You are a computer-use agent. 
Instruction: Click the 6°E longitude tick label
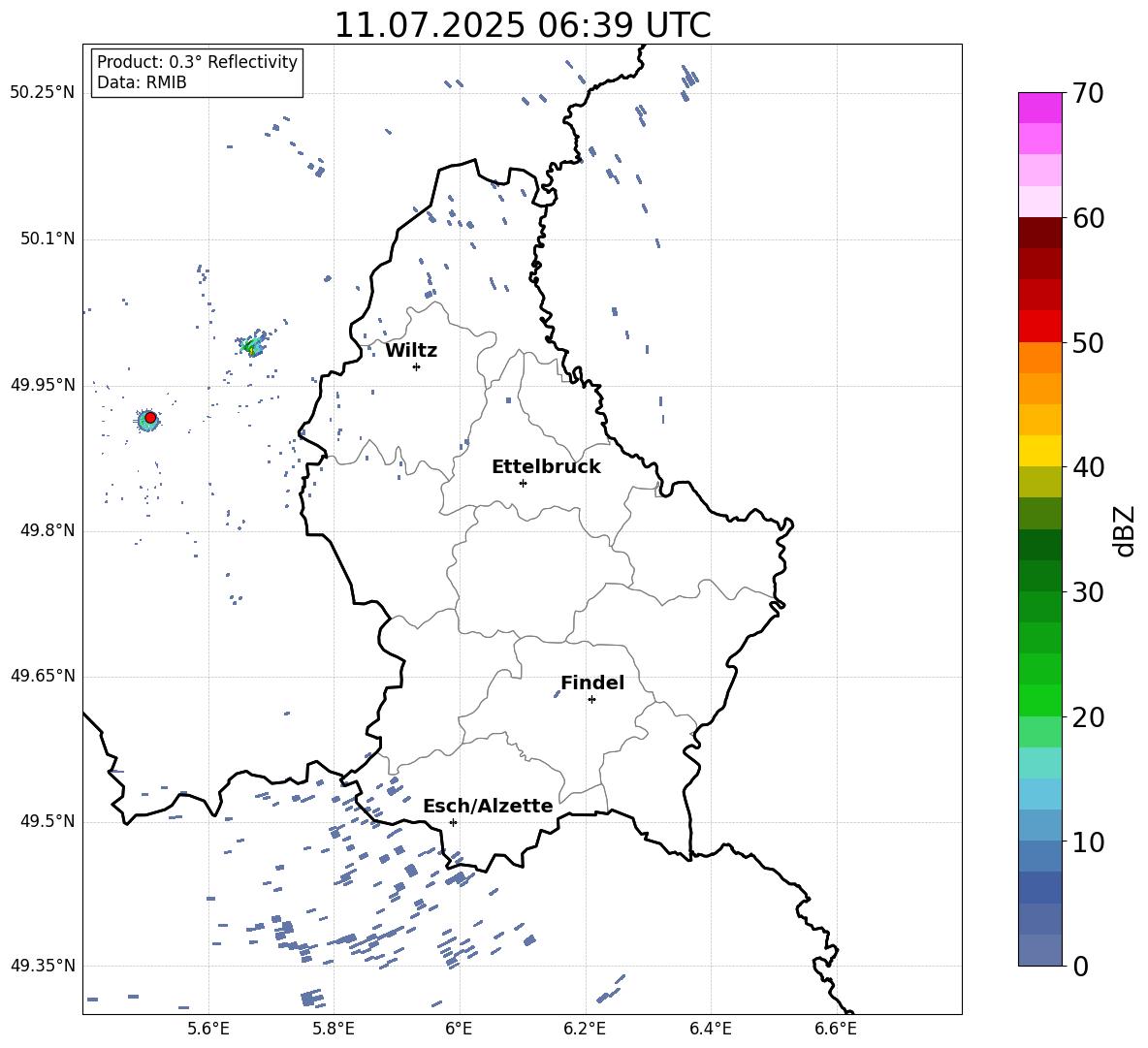(459, 1029)
